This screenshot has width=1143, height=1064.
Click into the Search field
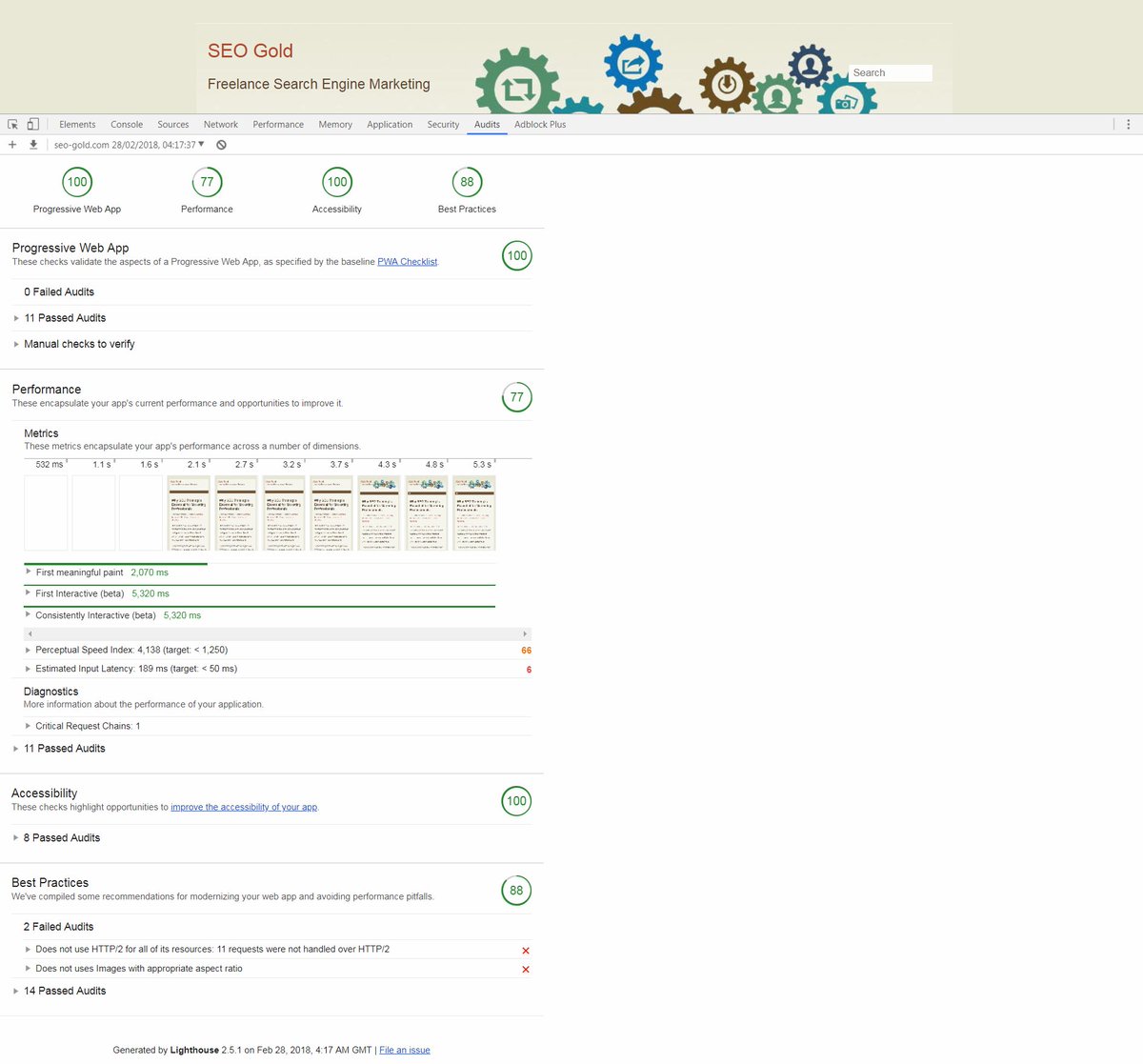click(x=891, y=73)
